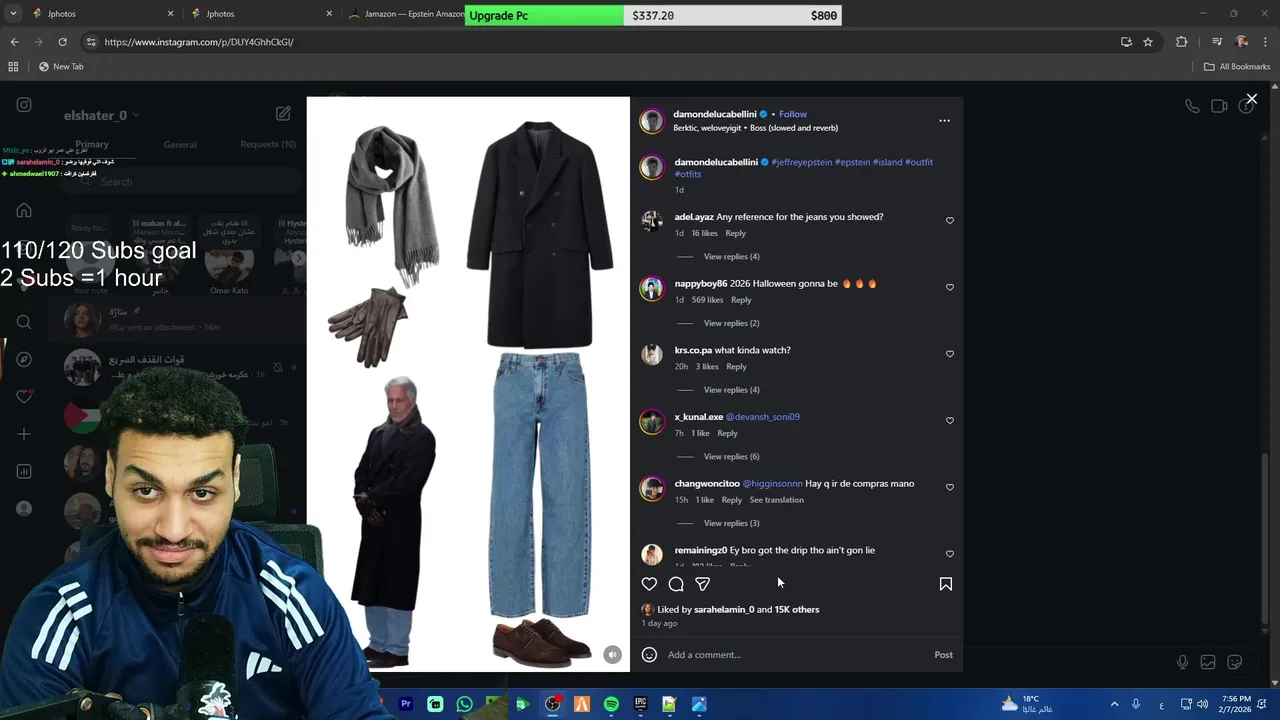The height and width of the screenshot is (720, 1280).
Task: Expand View replies (4) under krs.co.pa
Action: 731,390
